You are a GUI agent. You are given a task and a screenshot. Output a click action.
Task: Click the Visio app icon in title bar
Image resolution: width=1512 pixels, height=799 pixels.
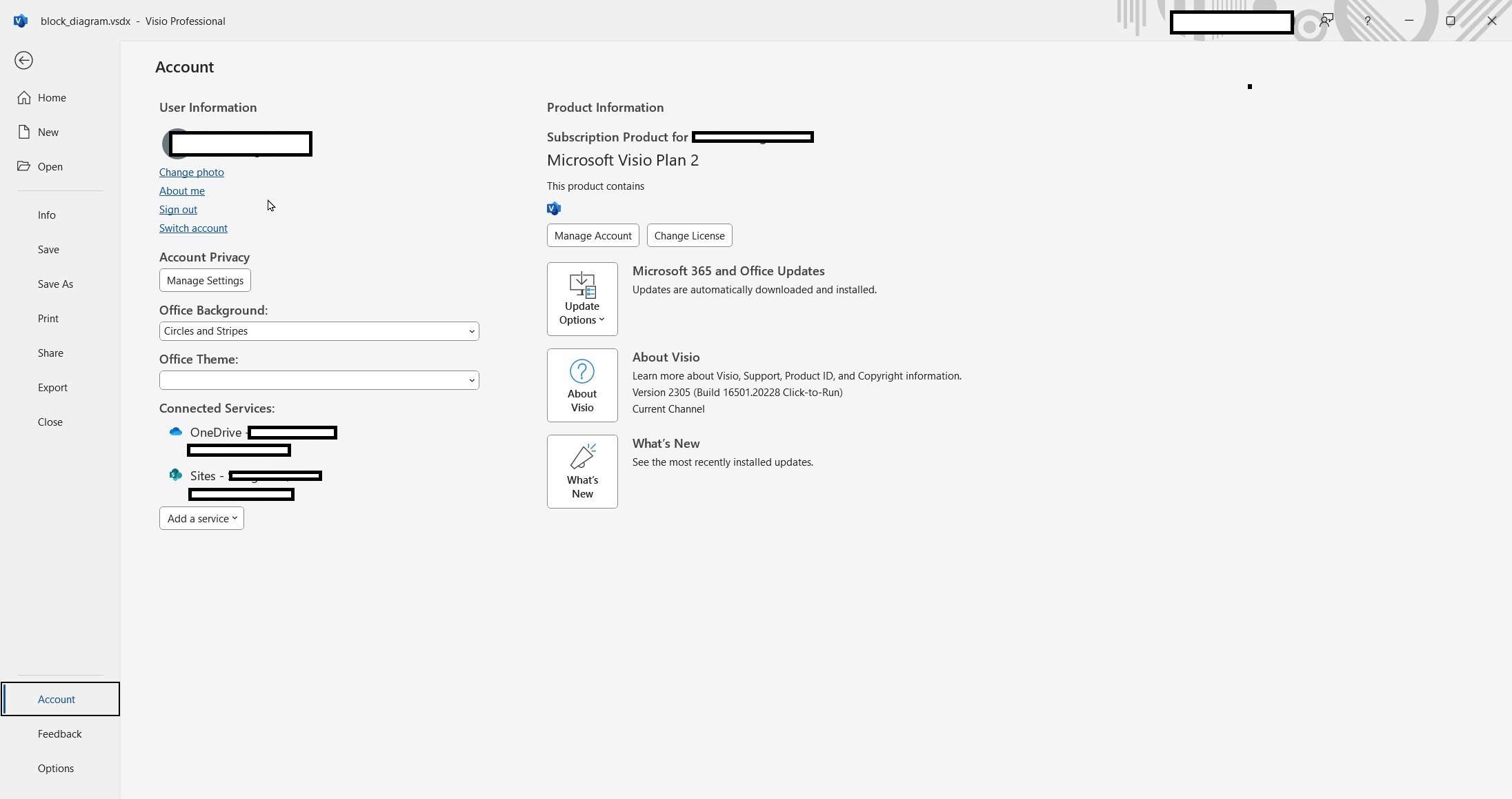tap(21, 21)
